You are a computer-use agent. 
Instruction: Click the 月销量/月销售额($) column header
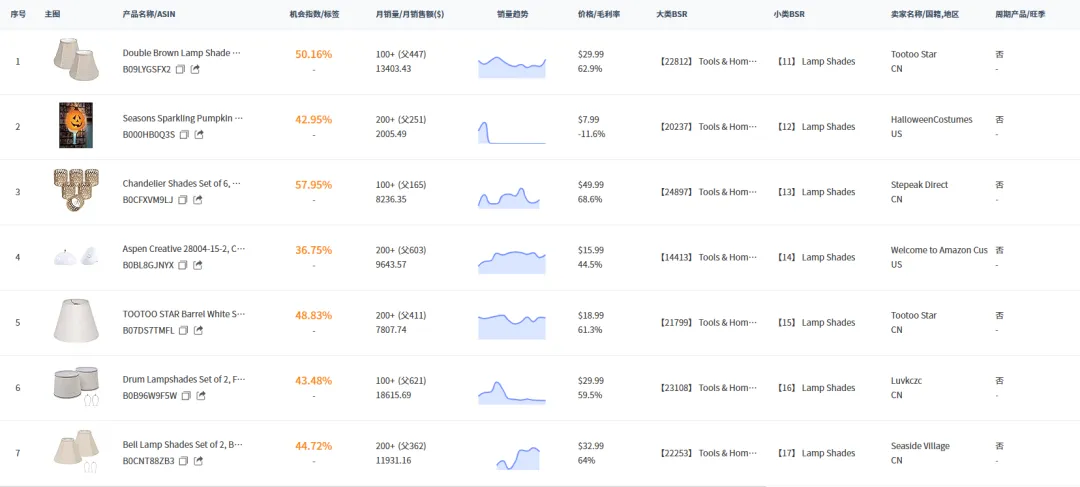[410, 14]
